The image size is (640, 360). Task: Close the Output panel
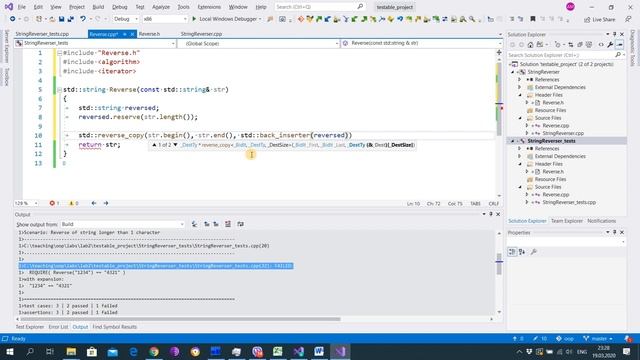(498, 214)
